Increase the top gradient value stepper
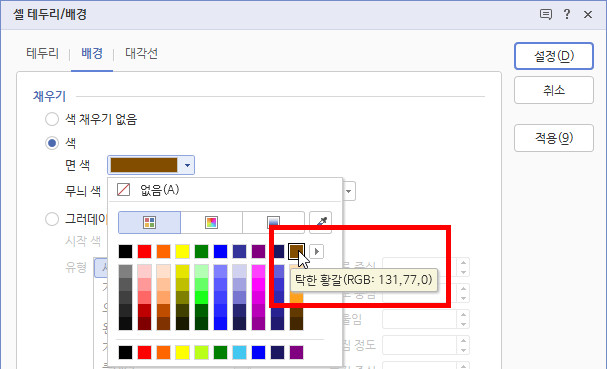Viewport: 607px width, 369px height. tap(463, 262)
